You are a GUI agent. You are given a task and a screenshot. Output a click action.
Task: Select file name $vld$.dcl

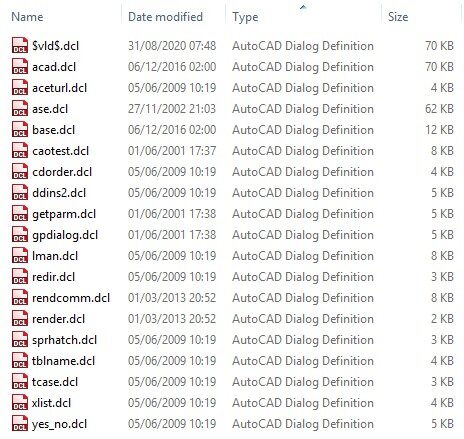point(55,46)
